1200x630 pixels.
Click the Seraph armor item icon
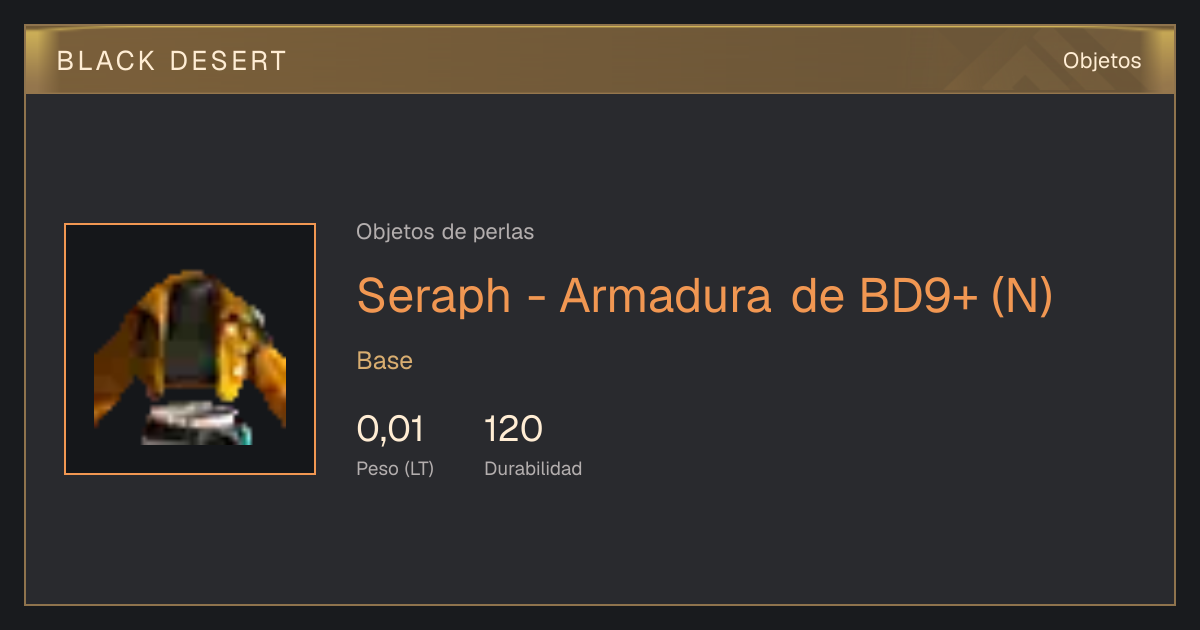190,349
